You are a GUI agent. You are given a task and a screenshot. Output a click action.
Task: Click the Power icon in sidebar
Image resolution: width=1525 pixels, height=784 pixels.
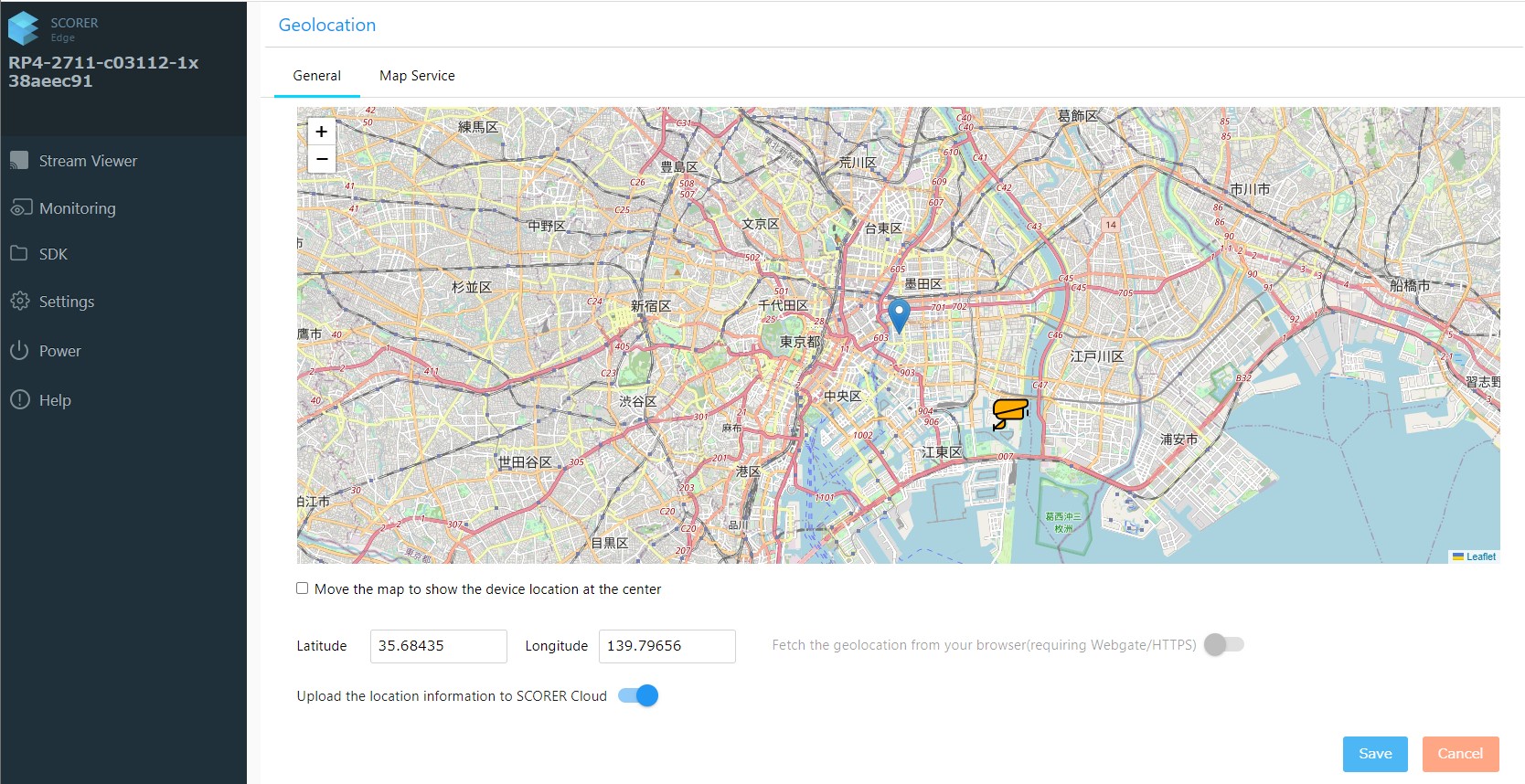(x=20, y=350)
